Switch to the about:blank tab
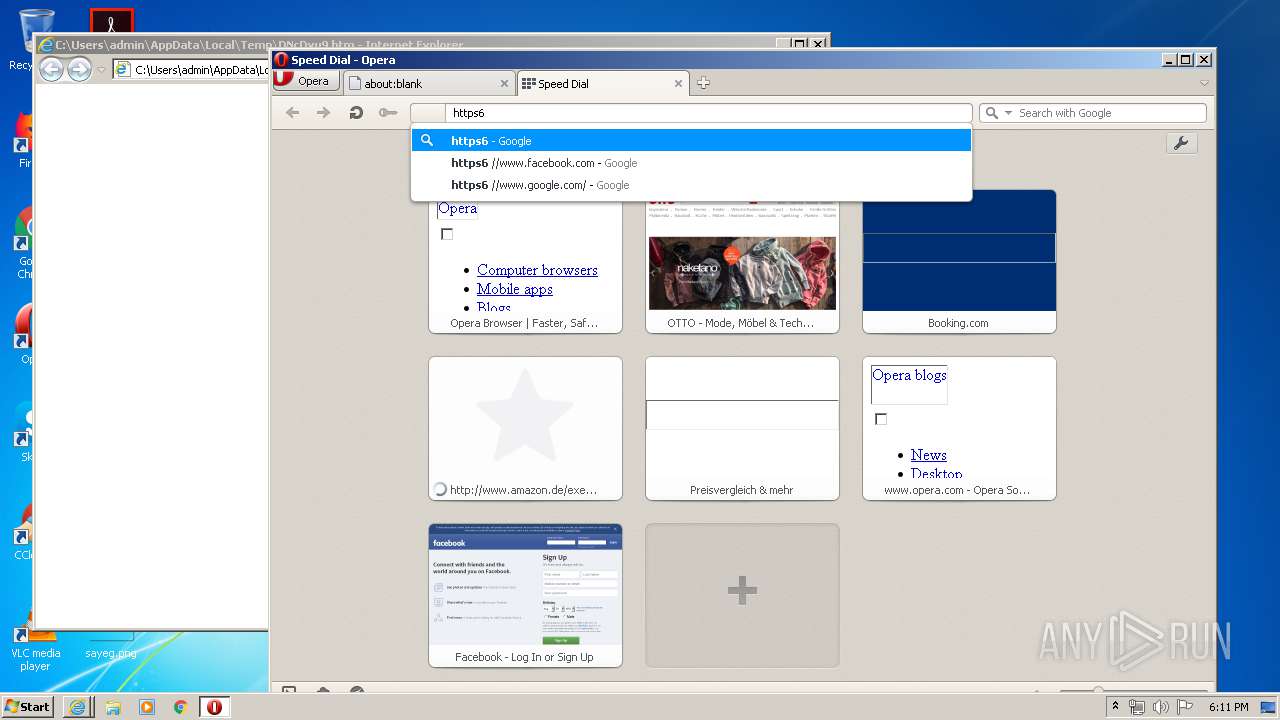Screen dimensions: 1280x720 tap(430, 84)
